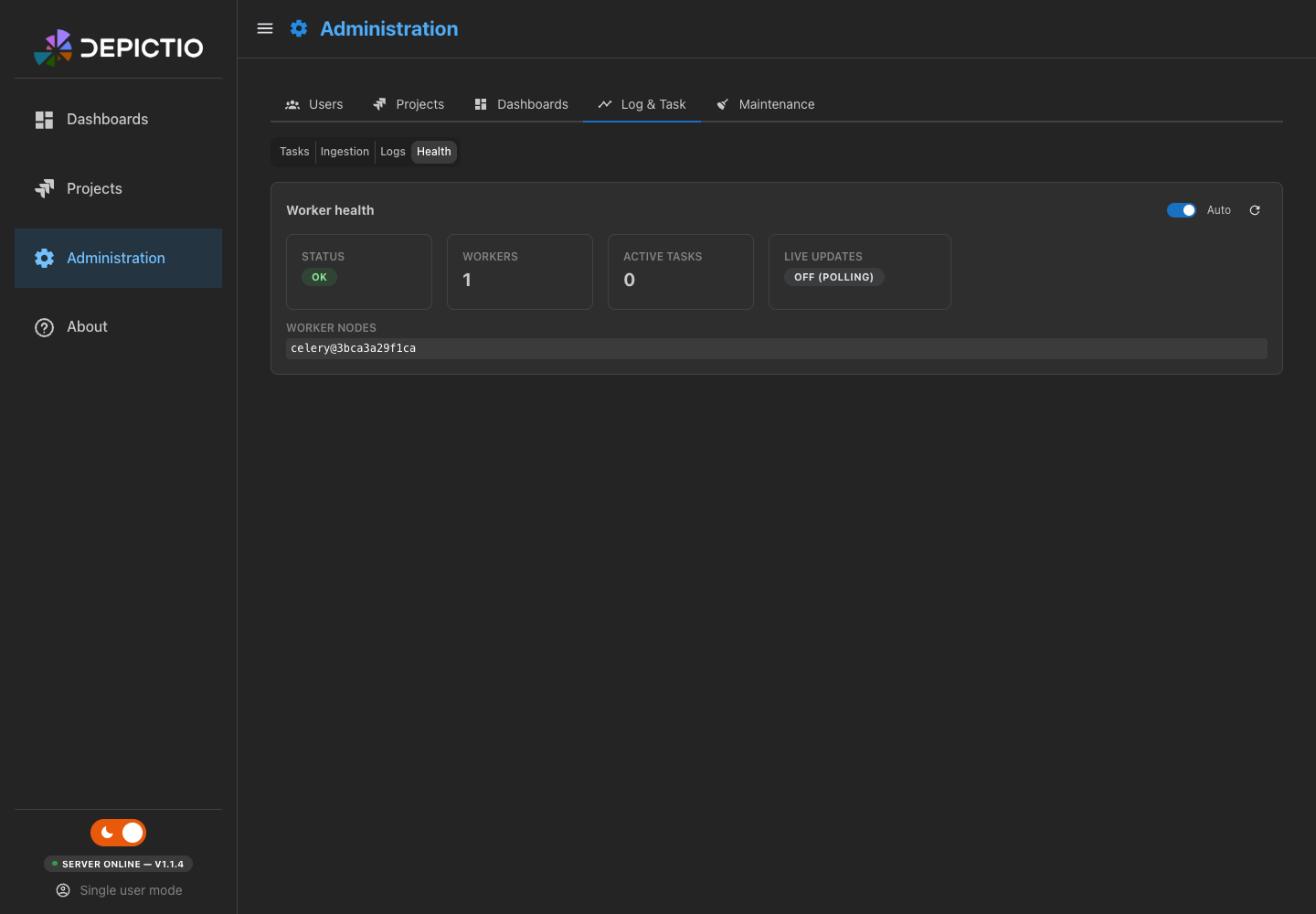Open the Dashboards admin tab
Viewport: 1316px width, 914px height.
521,104
